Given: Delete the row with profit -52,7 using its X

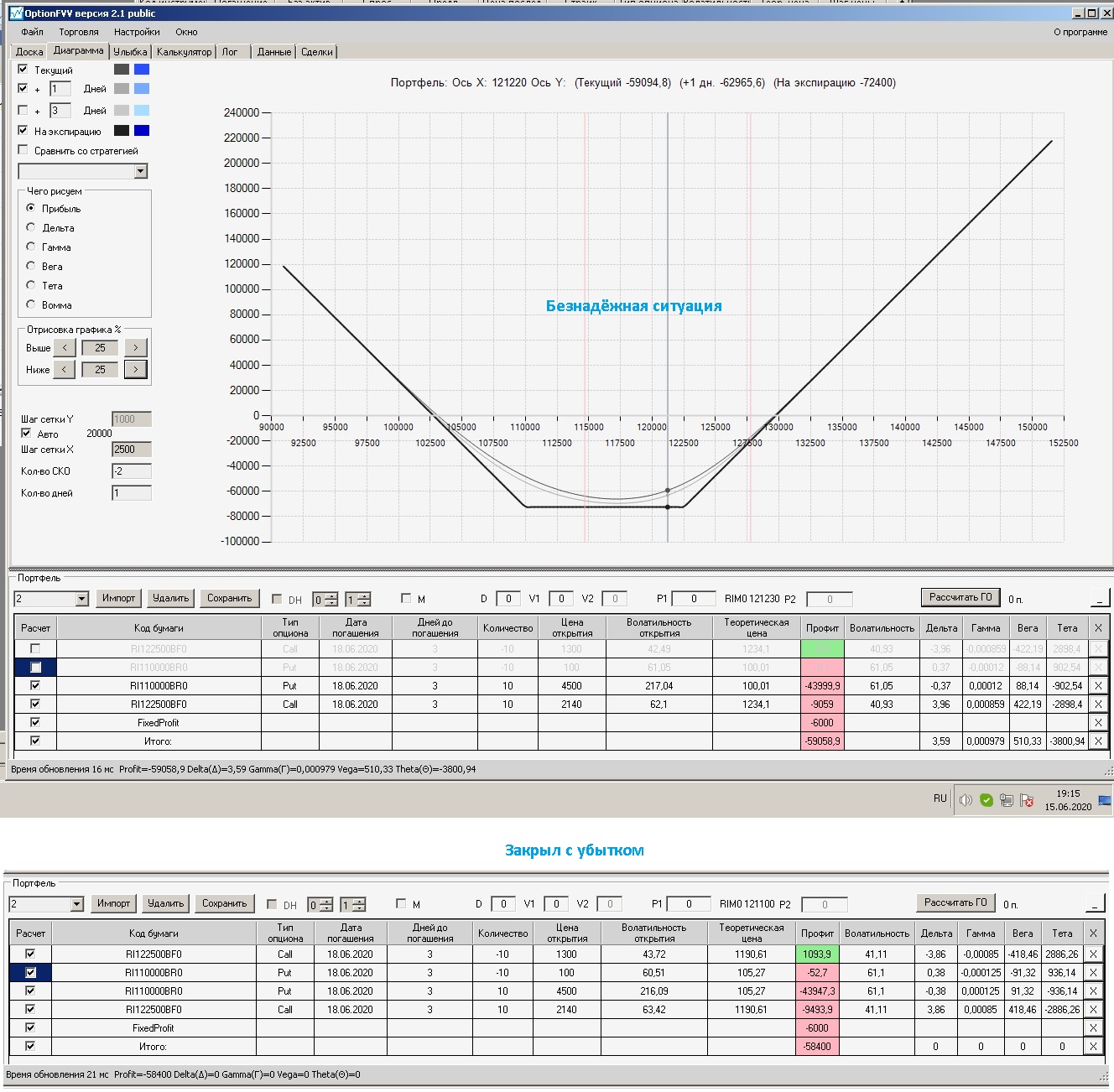Looking at the screenshot, I should [1093, 973].
